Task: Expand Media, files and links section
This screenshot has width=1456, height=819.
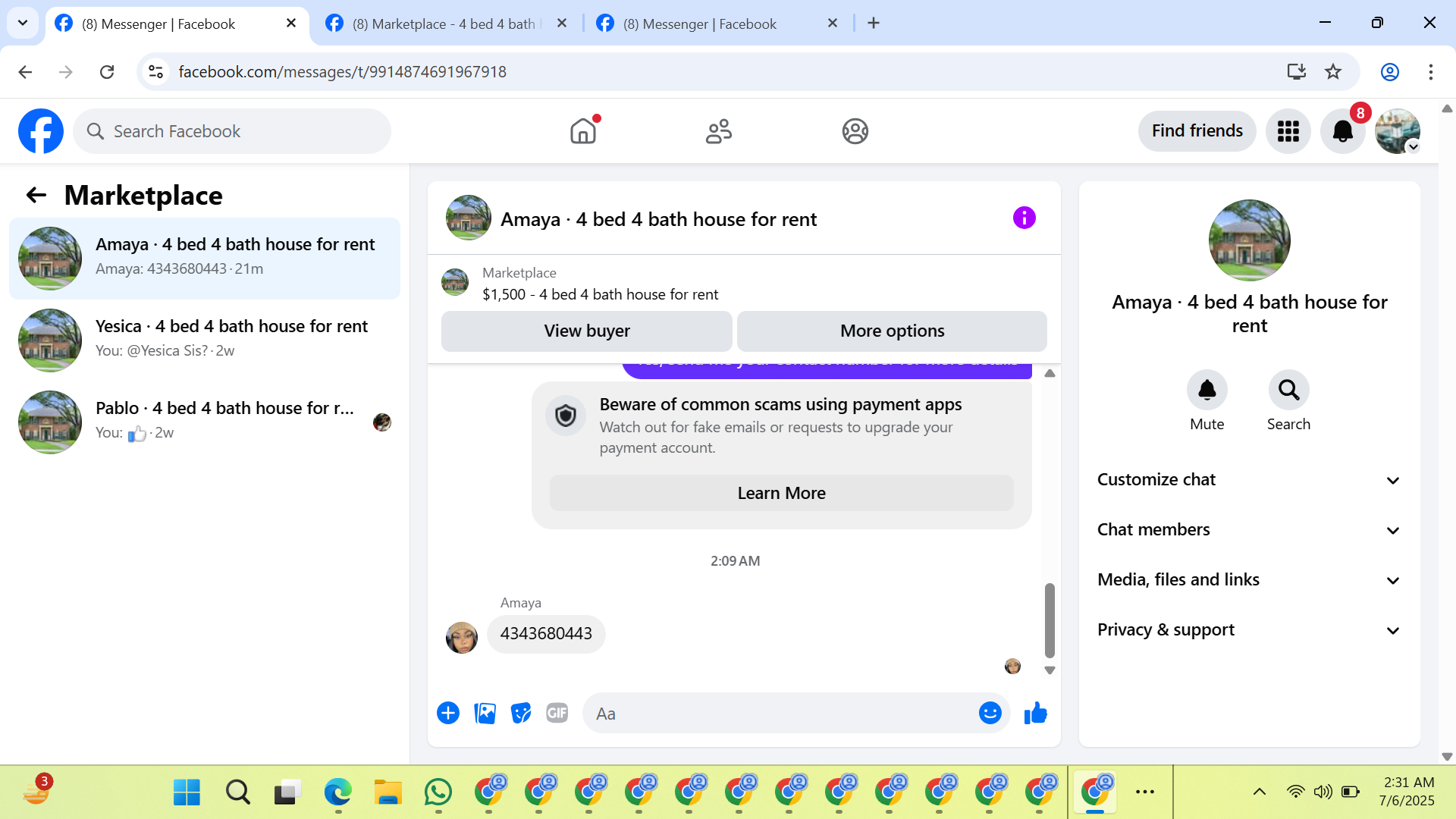Action: pos(1249,580)
